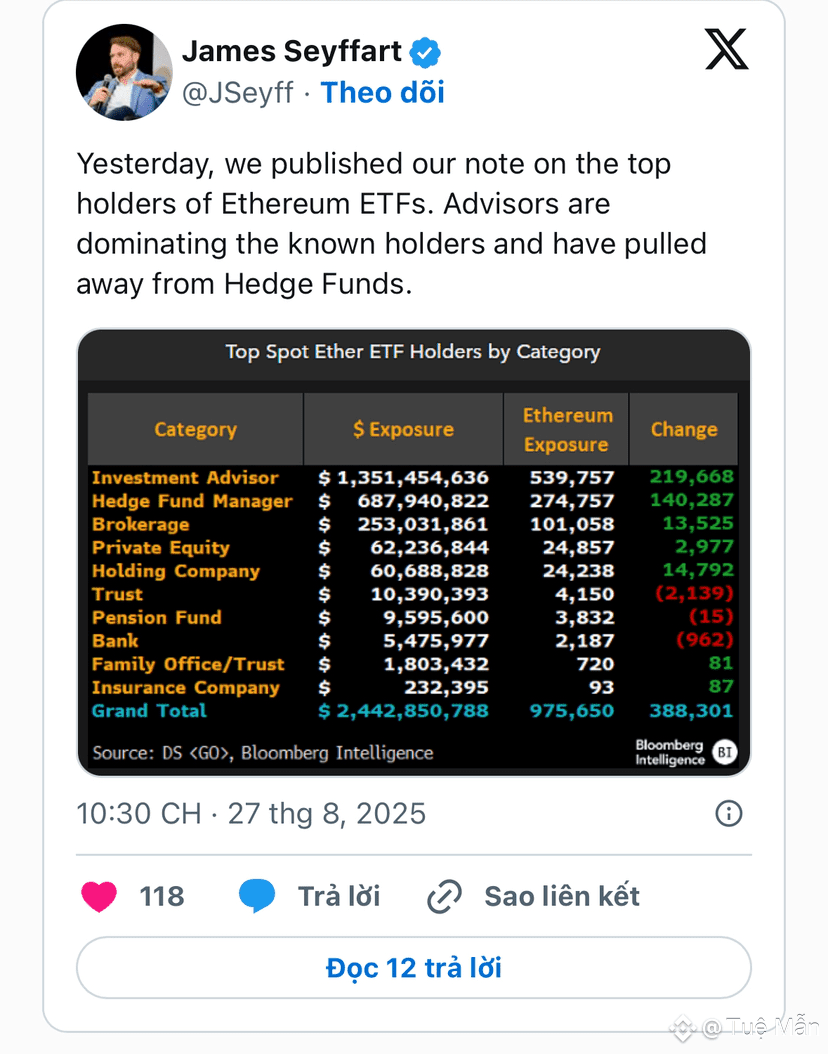828x1054 pixels.
Task: Open James Seyffart's profile picture
Action: (x=124, y=72)
